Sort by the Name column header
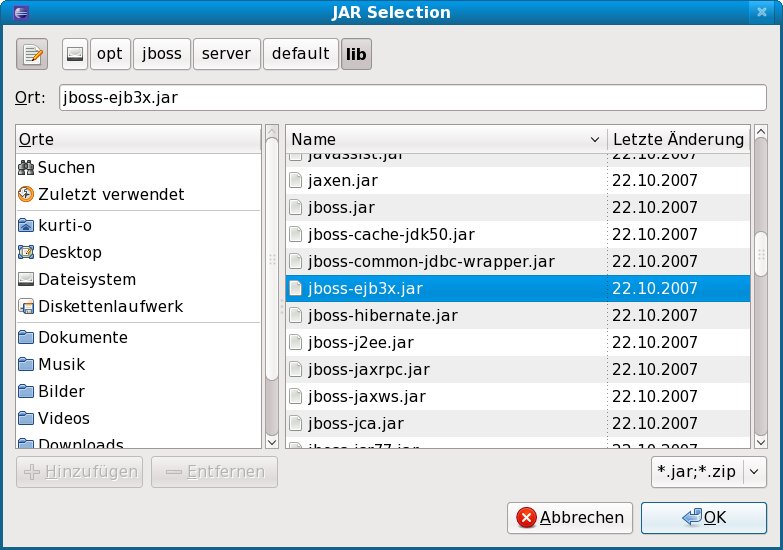Screen dimensions: 783x550 tap(446, 139)
